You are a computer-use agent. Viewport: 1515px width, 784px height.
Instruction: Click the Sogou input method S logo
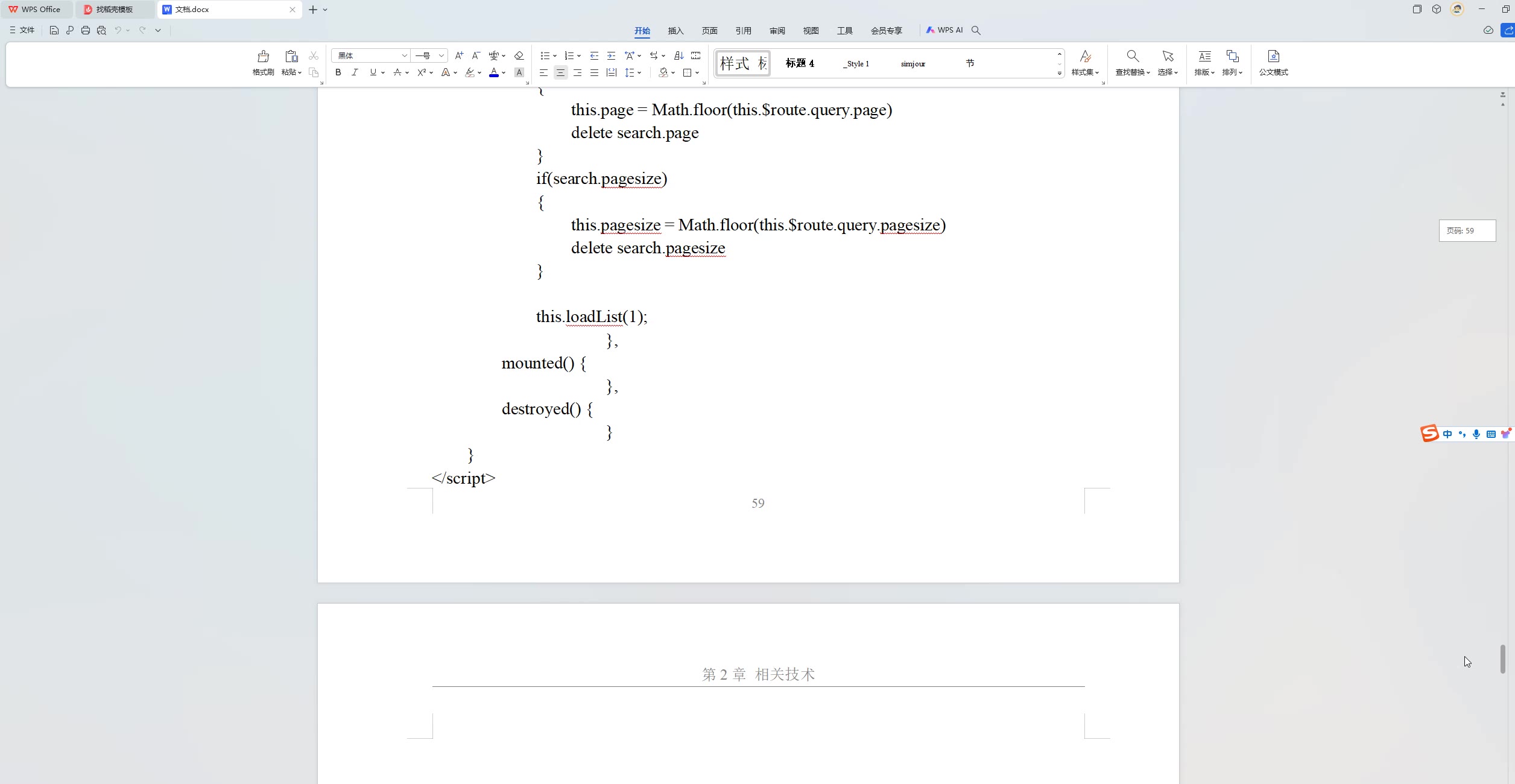1429,433
